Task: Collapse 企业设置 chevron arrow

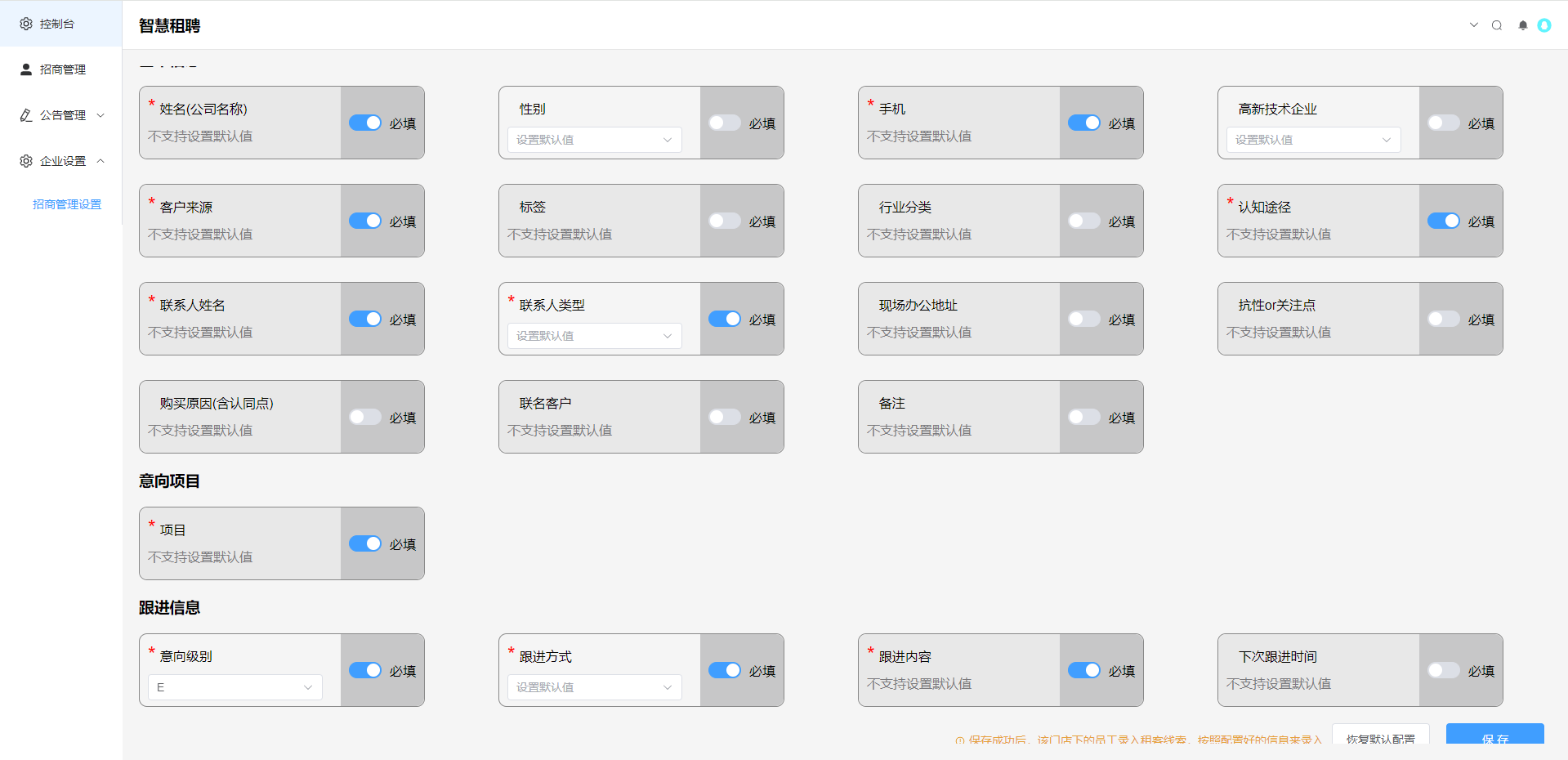Action: tap(101, 161)
